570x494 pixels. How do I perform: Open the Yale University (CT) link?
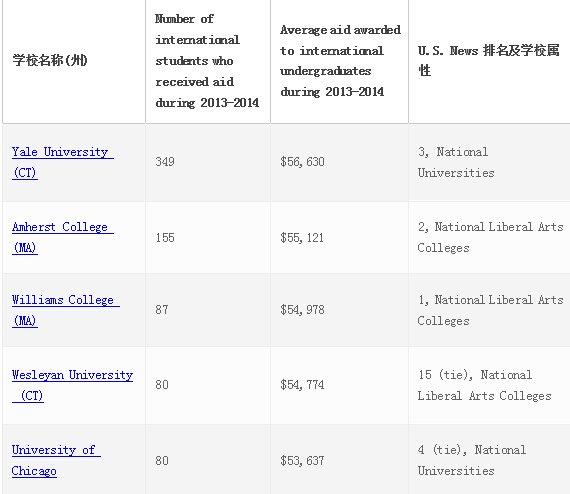coord(63,162)
